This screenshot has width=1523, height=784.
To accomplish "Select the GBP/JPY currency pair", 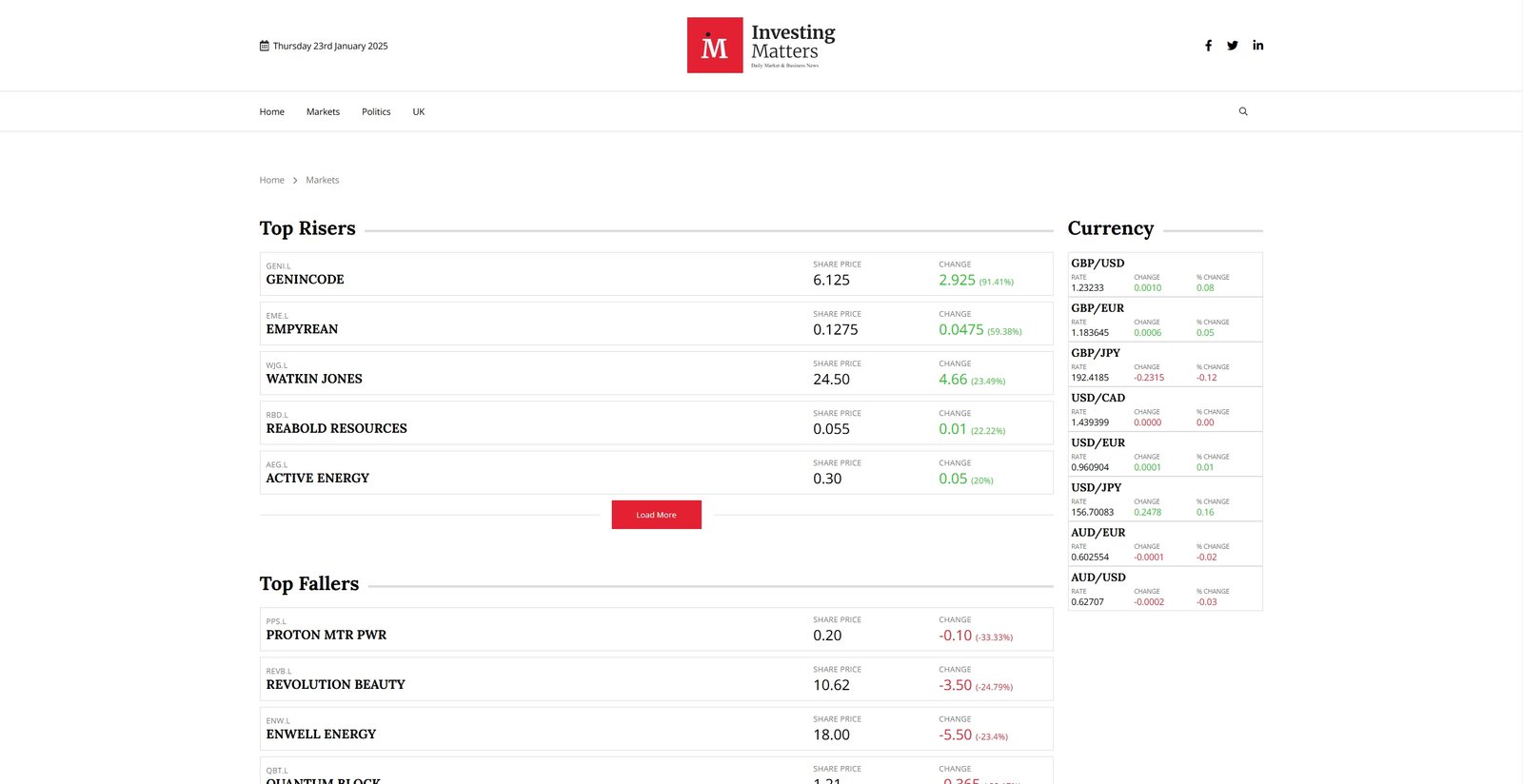I will coord(1165,364).
